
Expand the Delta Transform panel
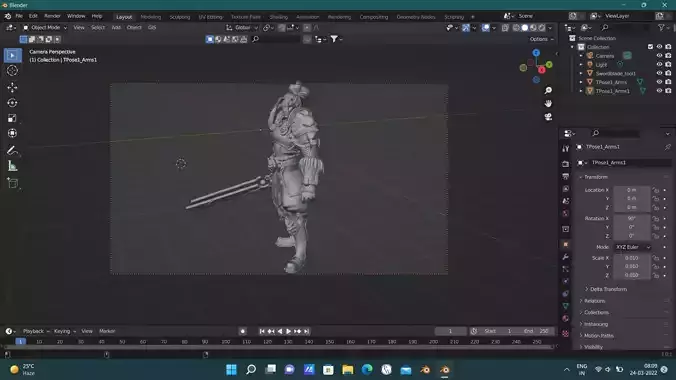[608, 289]
